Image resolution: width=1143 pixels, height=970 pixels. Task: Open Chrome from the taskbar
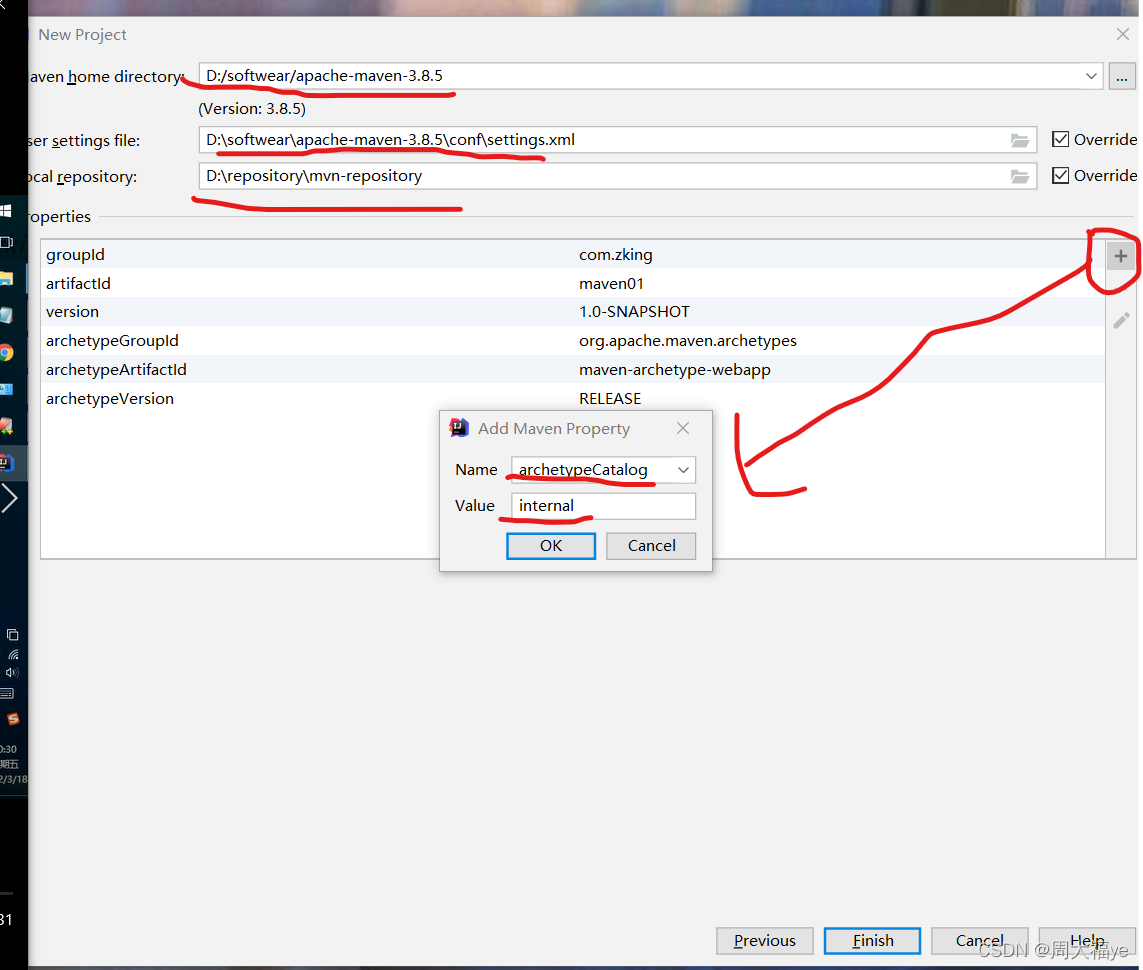[7, 353]
